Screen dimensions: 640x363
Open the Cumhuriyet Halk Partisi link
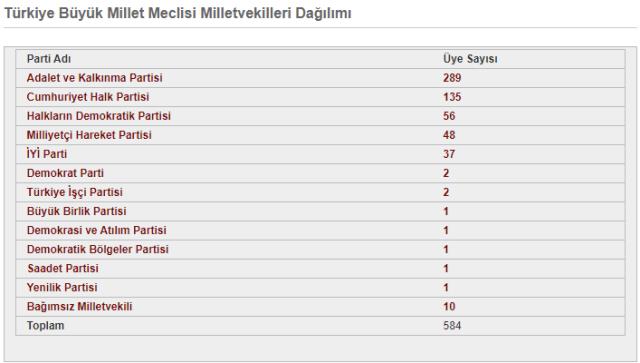[88, 97]
